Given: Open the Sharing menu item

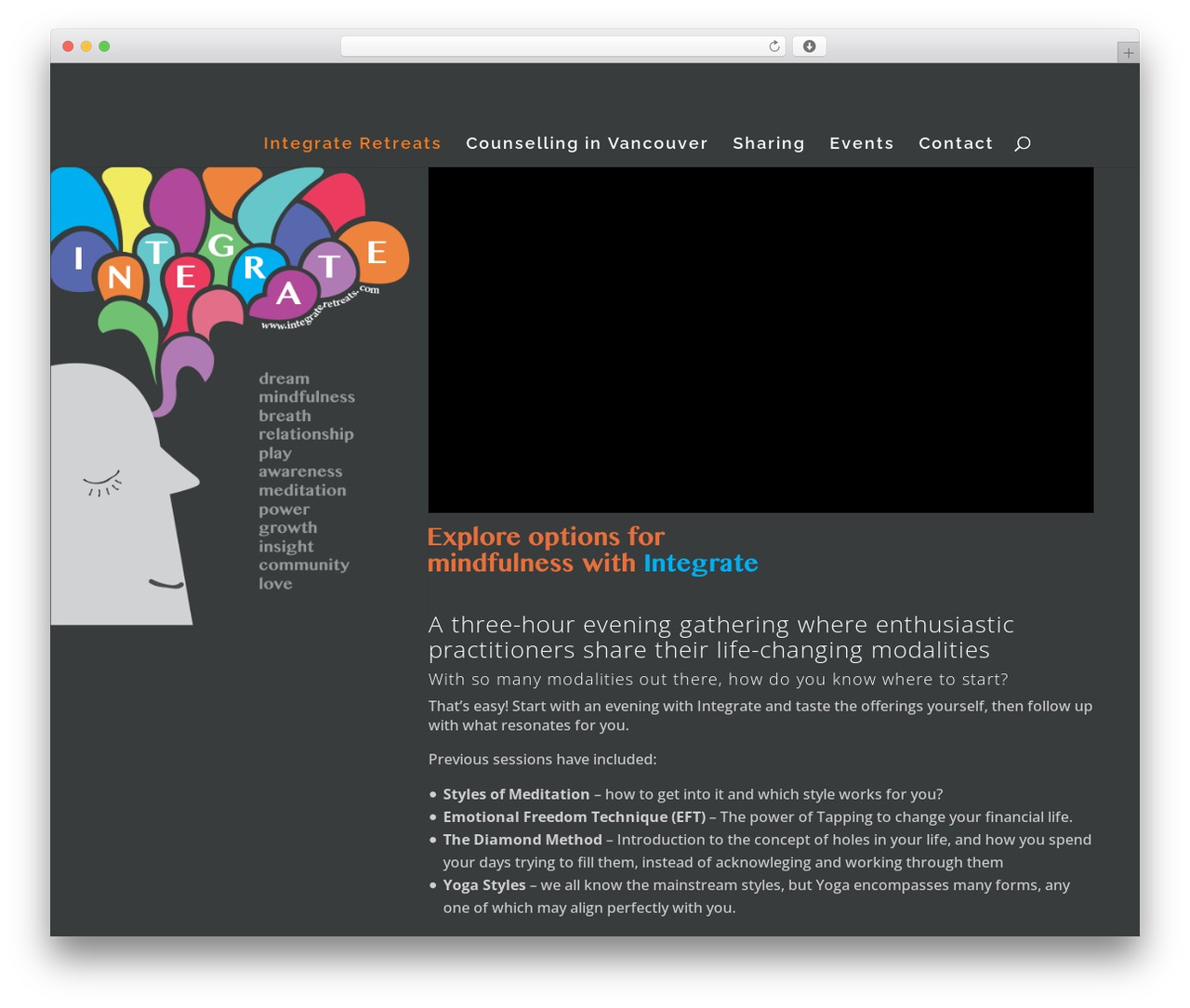Looking at the screenshot, I should point(769,143).
